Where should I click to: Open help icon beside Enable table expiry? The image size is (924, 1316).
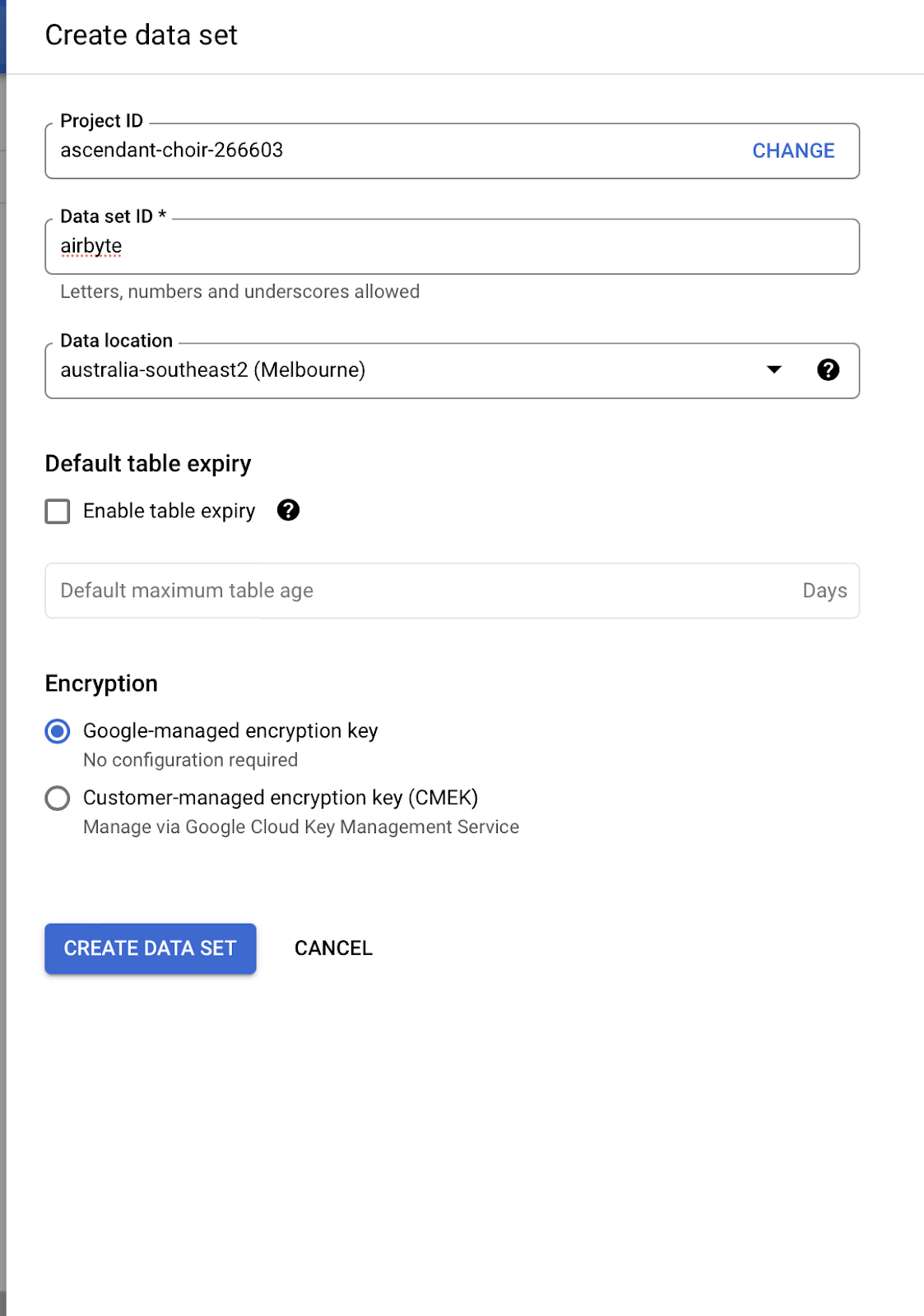(x=288, y=511)
